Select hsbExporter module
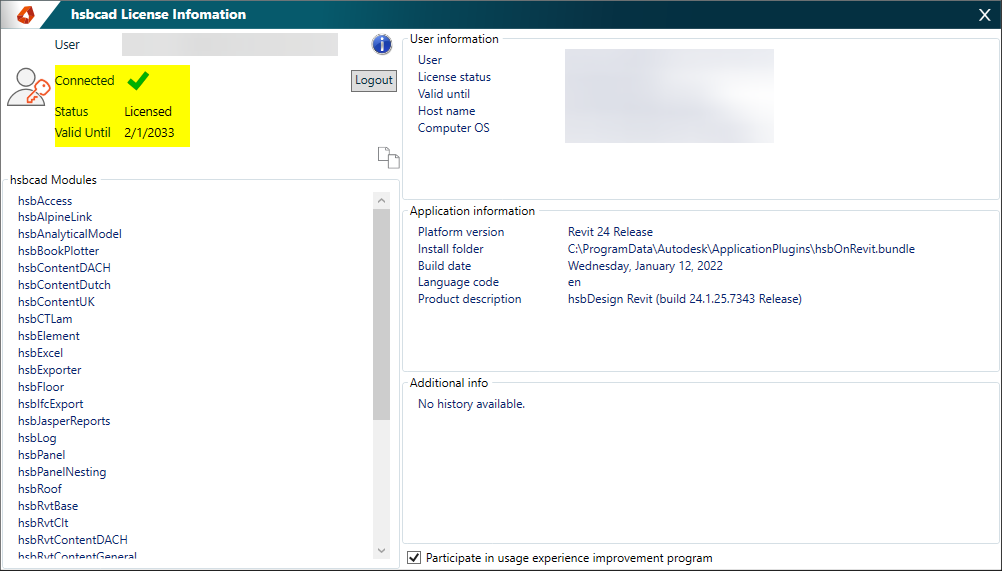The image size is (1002, 571). [50, 370]
